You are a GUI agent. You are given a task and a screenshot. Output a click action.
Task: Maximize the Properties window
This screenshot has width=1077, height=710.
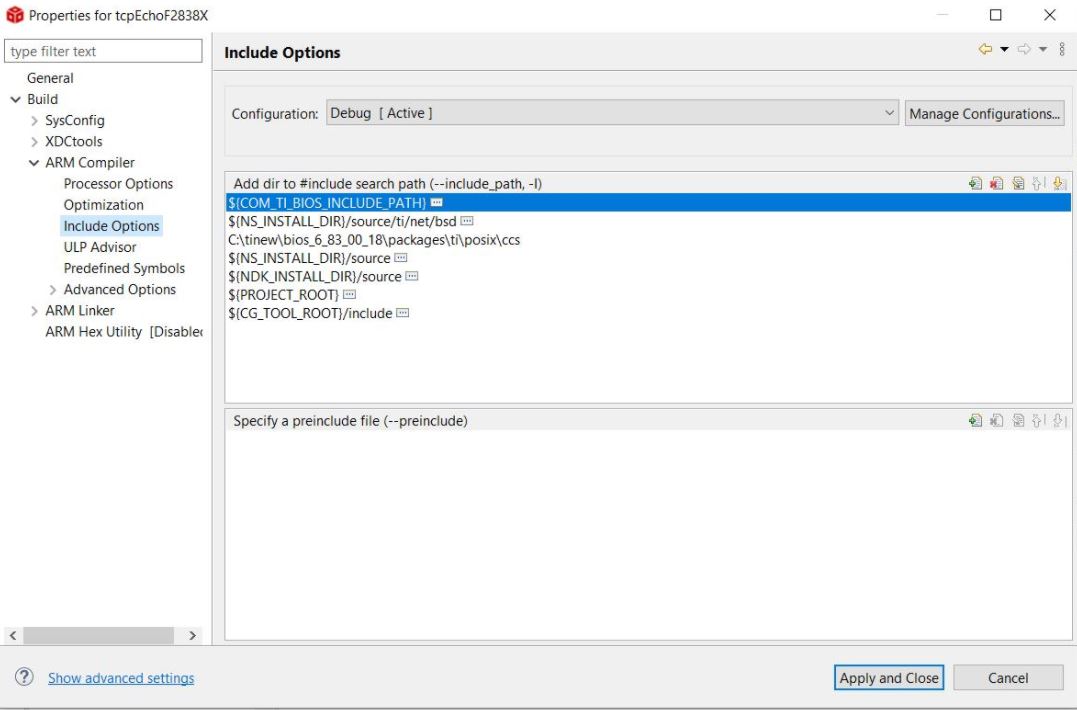click(995, 14)
